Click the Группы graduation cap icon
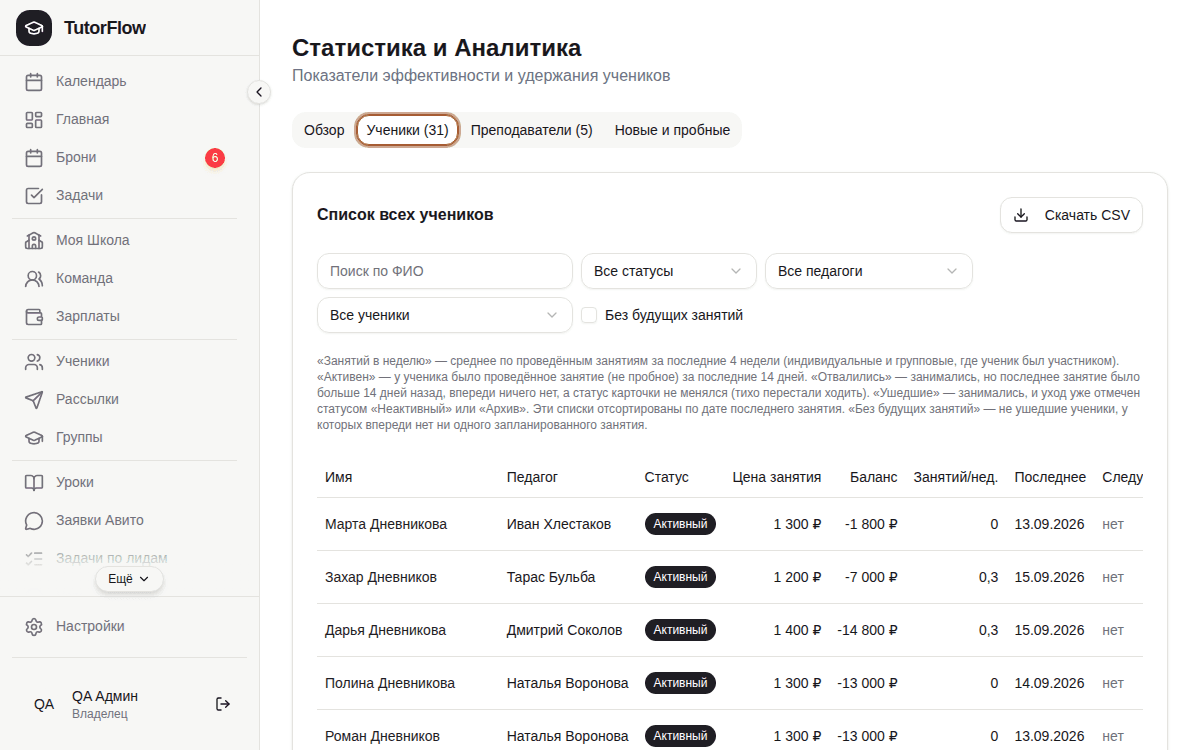Image resolution: width=1200 pixels, height=750 pixels. point(34,437)
